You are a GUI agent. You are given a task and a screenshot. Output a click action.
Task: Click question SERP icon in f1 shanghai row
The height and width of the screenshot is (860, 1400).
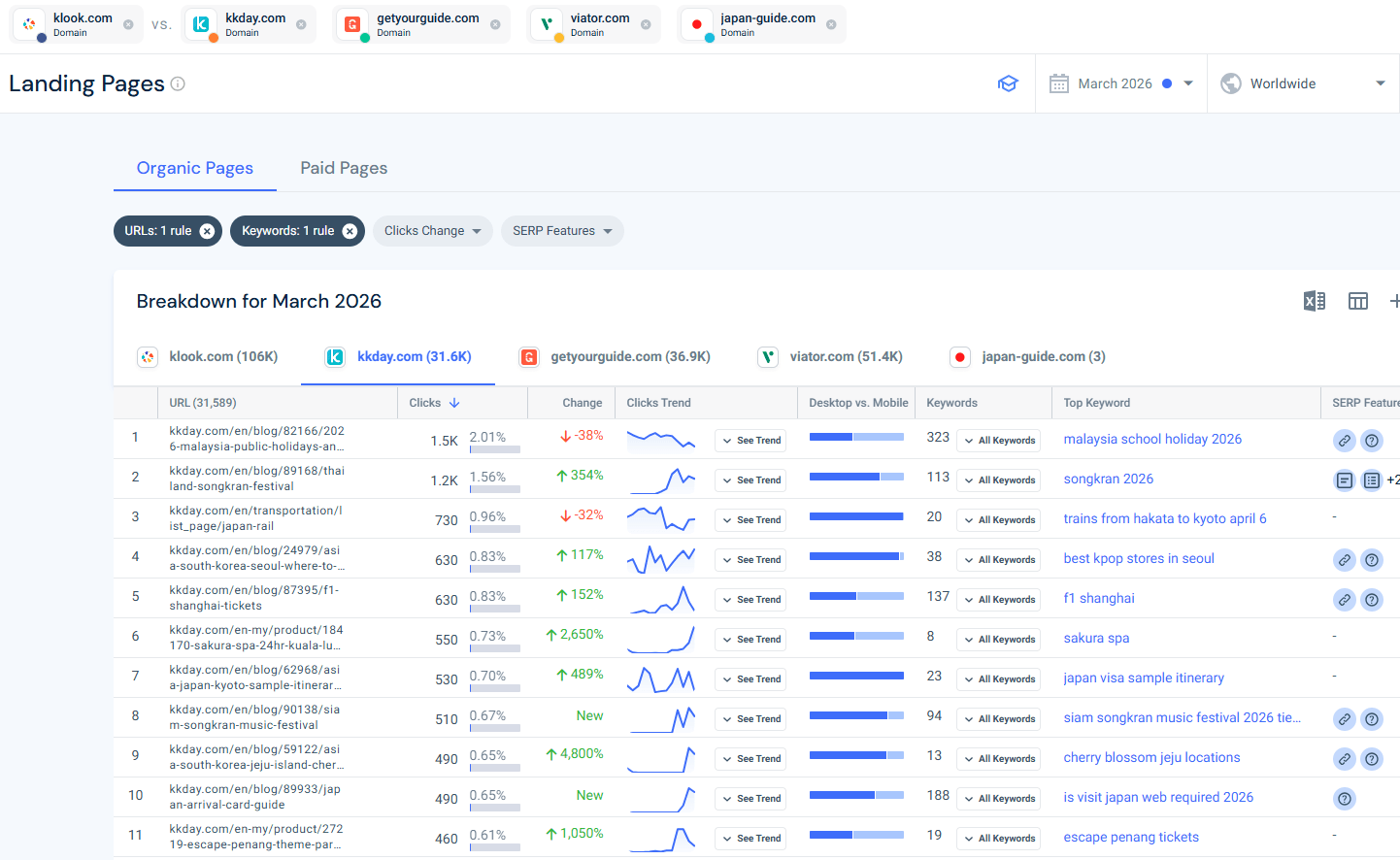pos(1372,600)
